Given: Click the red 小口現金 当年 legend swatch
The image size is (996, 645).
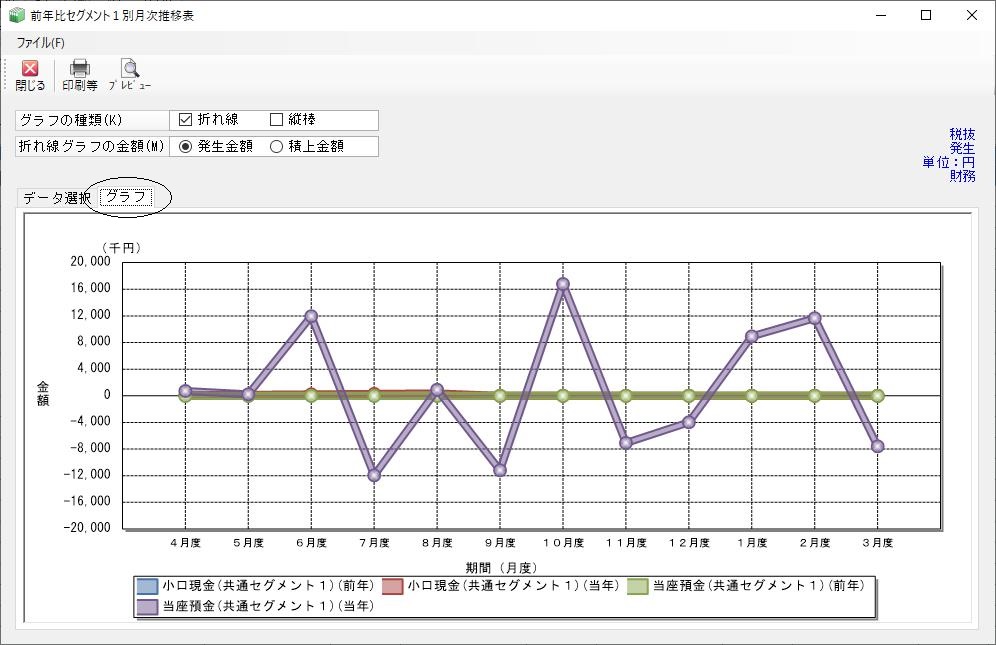Looking at the screenshot, I should click(x=393, y=586).
